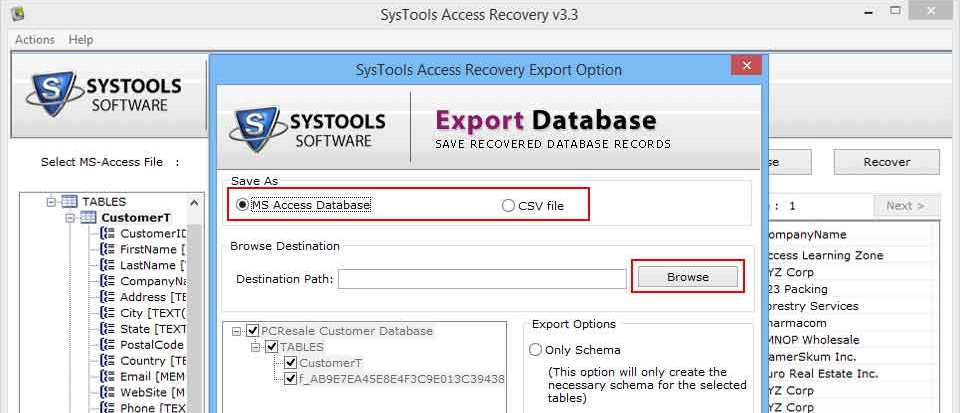Viewport: 960px width, 413px height.
Task: Click the SysTools logo in main window
Action: tap(104, 94)
